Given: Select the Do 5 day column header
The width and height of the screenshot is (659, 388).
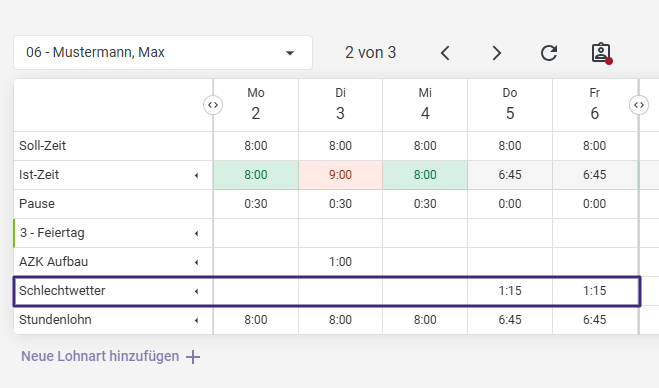Looking at the screenshot, I should (x=510, y=105).
